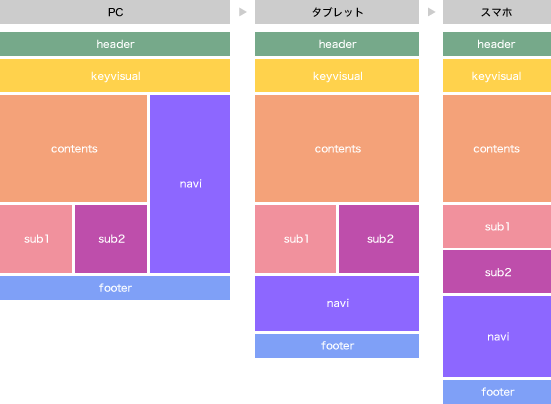Select the sub2 block in タブレット layout

coord(379,239)
